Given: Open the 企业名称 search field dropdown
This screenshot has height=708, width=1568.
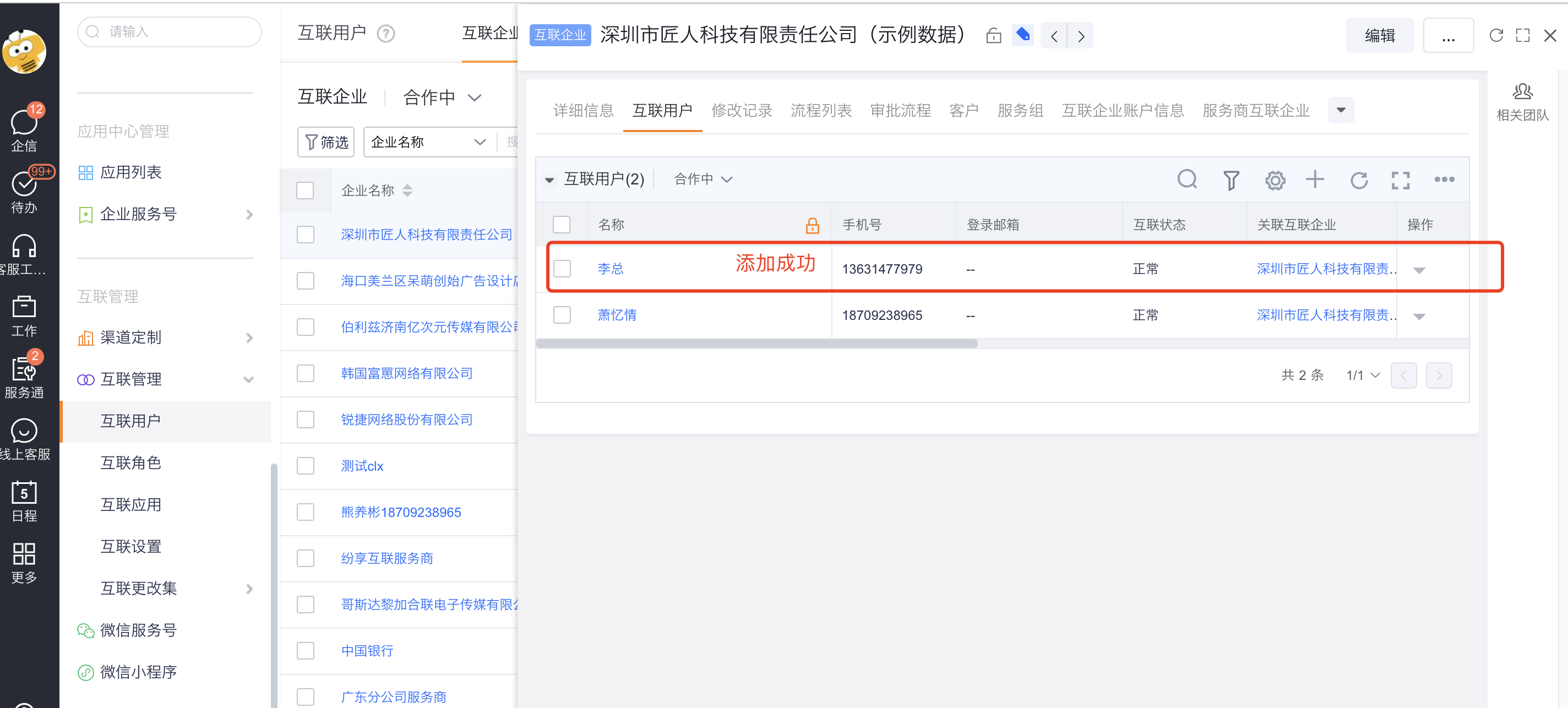Looking at the screenshot, I should click(430, 142).
